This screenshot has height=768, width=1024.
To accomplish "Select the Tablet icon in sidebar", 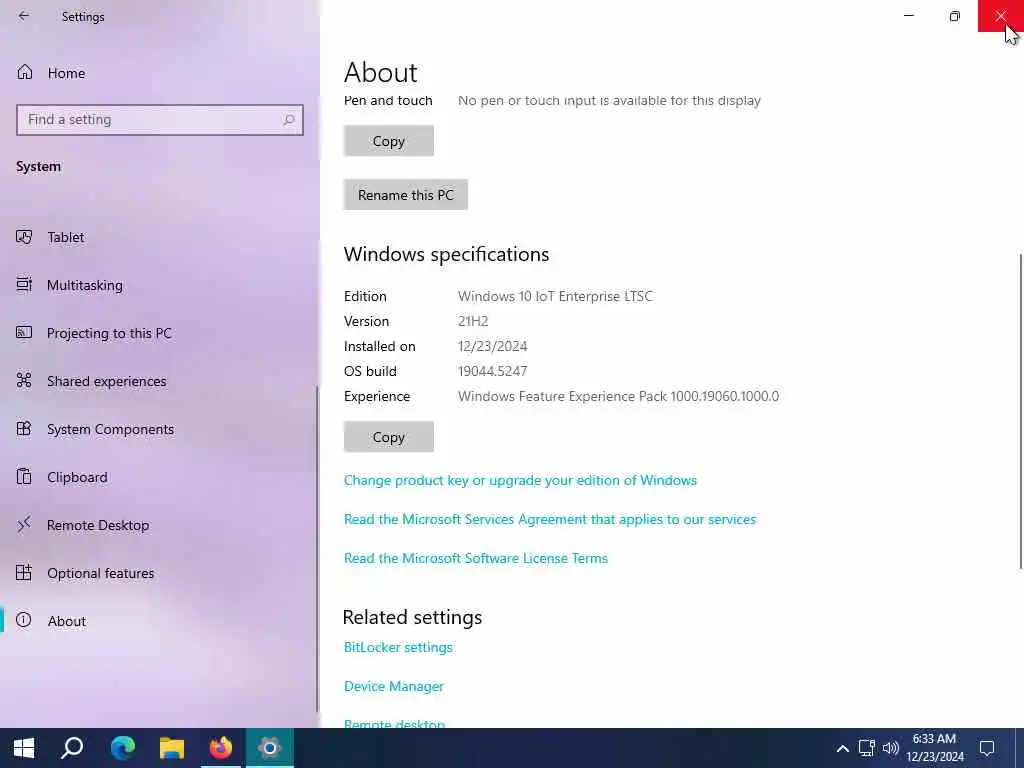I will (24, 236).
